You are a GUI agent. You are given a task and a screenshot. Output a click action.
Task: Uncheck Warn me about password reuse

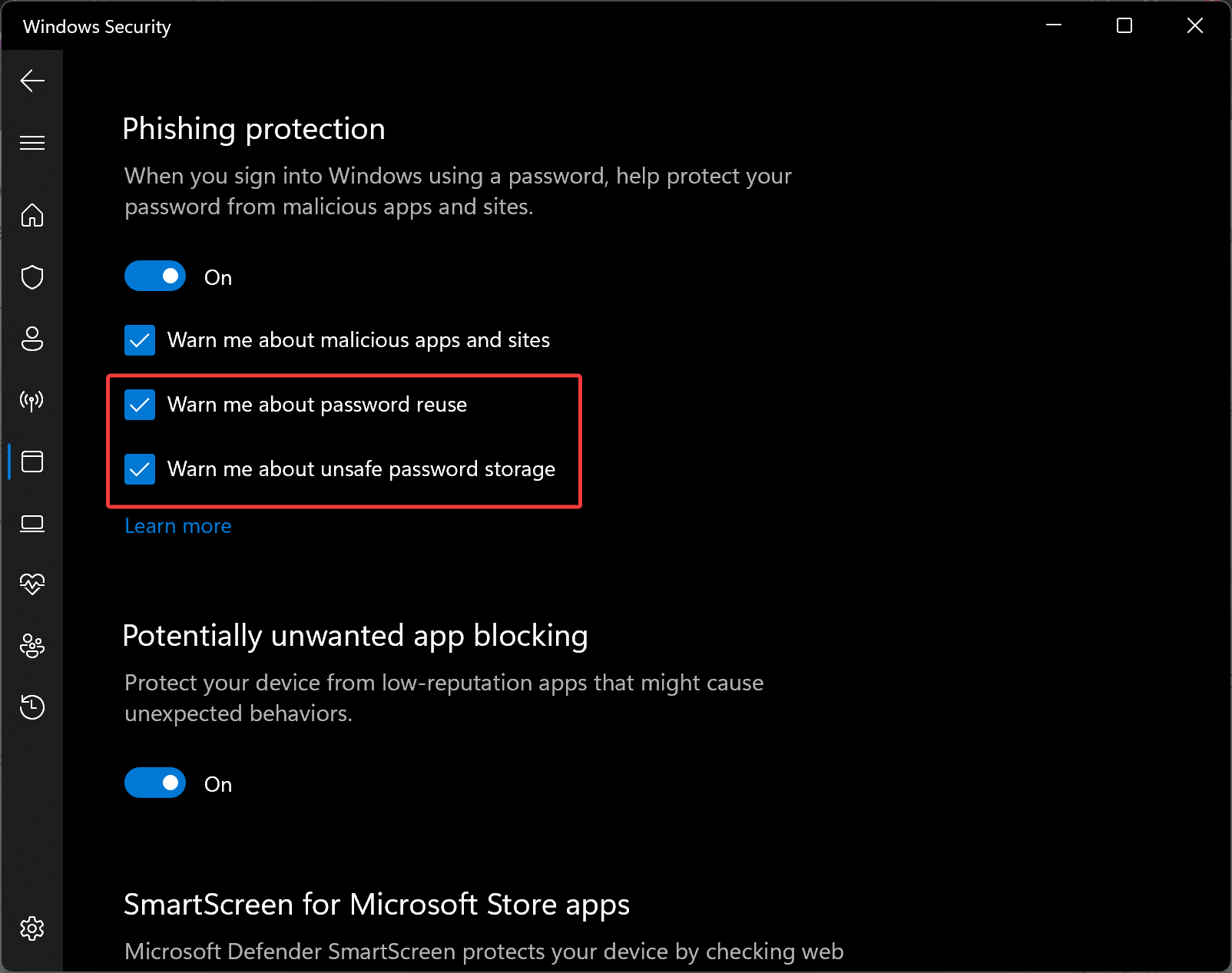140,405
